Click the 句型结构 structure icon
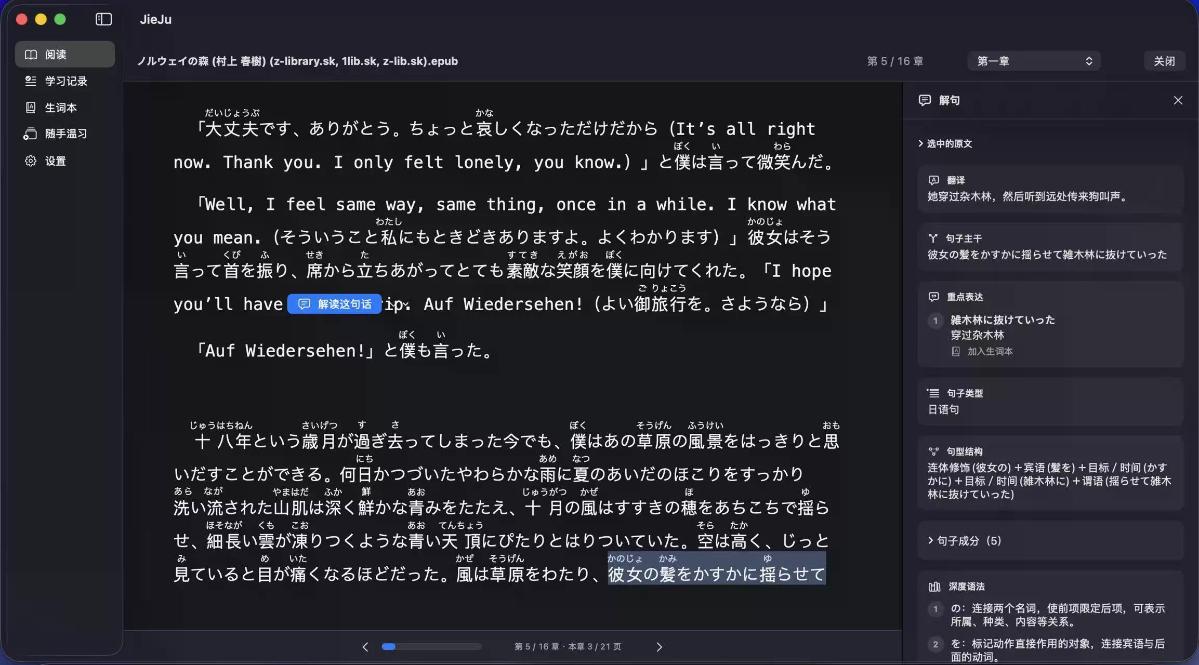 pos(934,452)
